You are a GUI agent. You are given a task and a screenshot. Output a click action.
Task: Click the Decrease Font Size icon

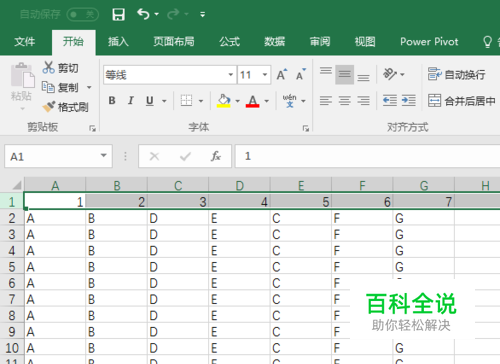pos(301,74)
